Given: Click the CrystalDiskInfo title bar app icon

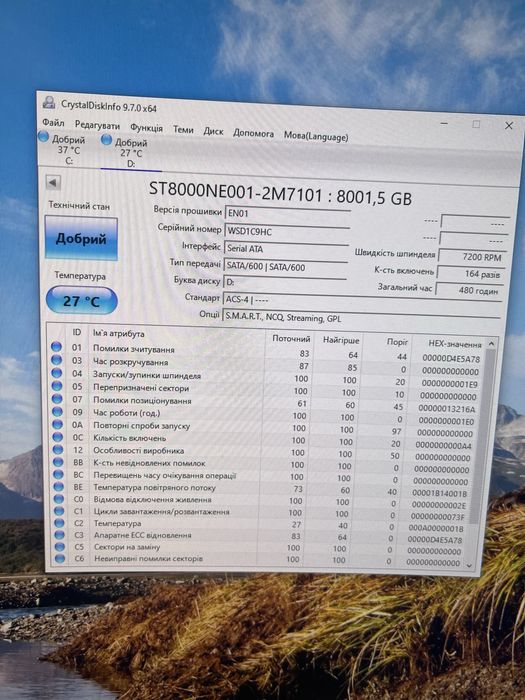Looking at the screenshot, I should (49, 102).
